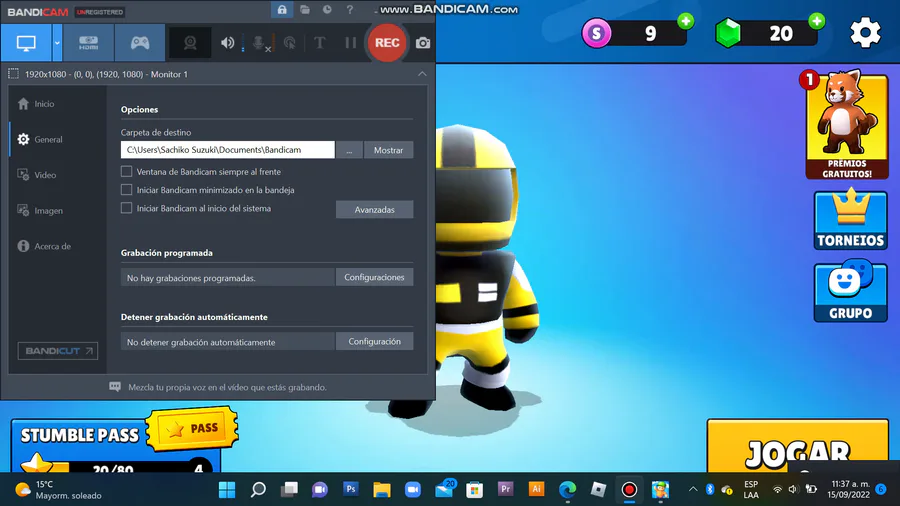900x506 pixels.
Task: Switch to HDMI device recording mode
Action: [x=88, y=43]
